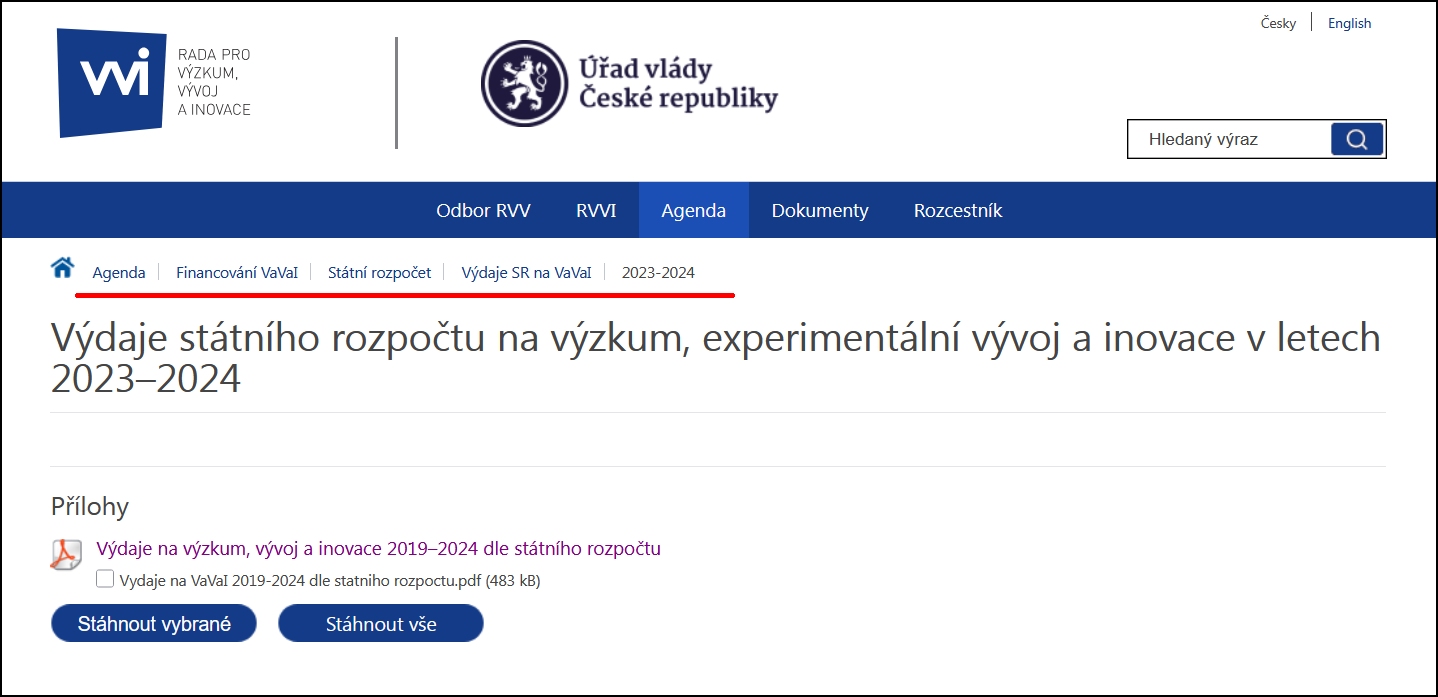The height and width of the screenshot is (697, 1438).
Task: Tick the Vydaje na VaVaI PDF checkbox
Action: 105,579
